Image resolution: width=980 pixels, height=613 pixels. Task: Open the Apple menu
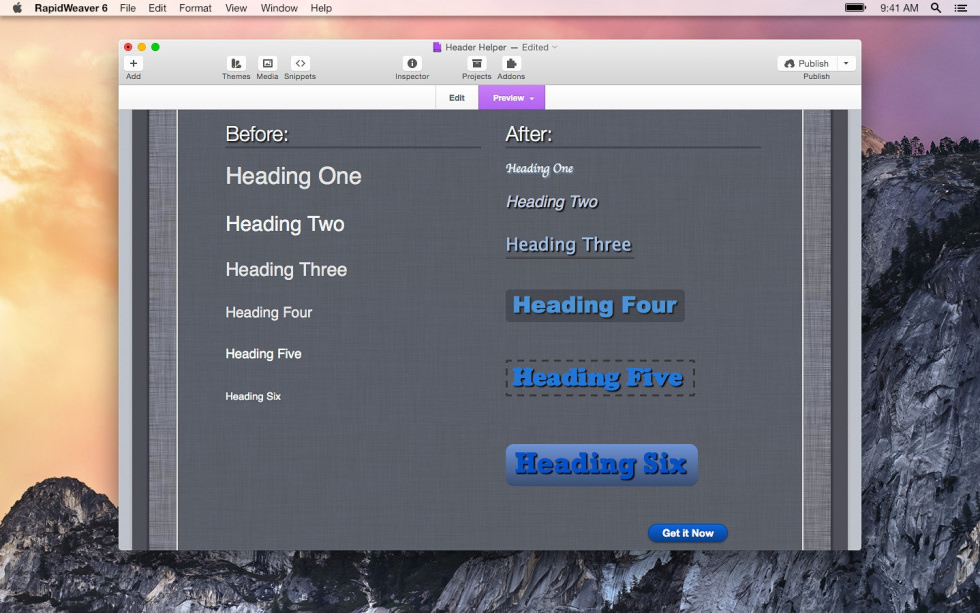(x=17, y=7)
